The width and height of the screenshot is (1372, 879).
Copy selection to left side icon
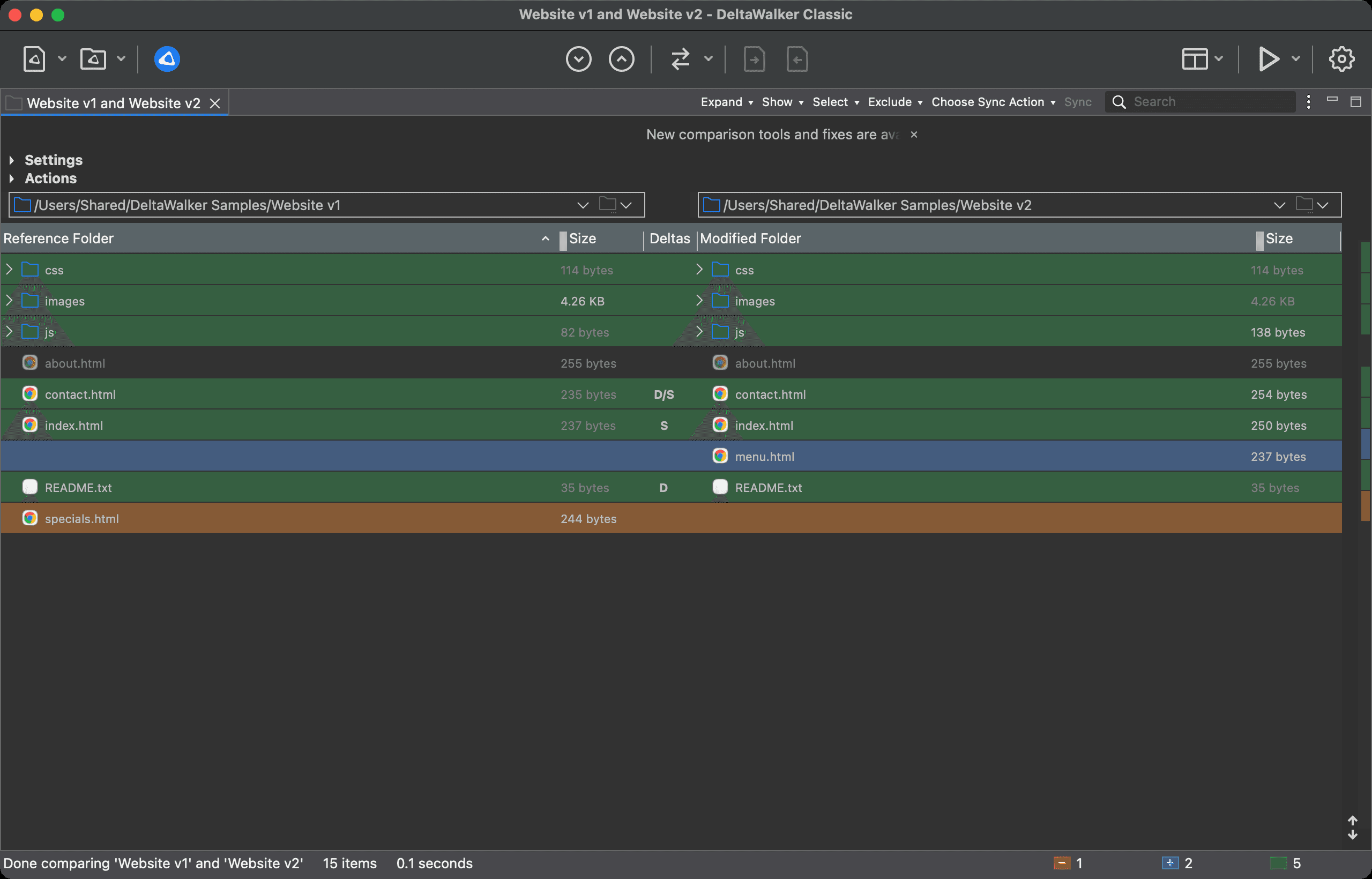coord(797,59)
